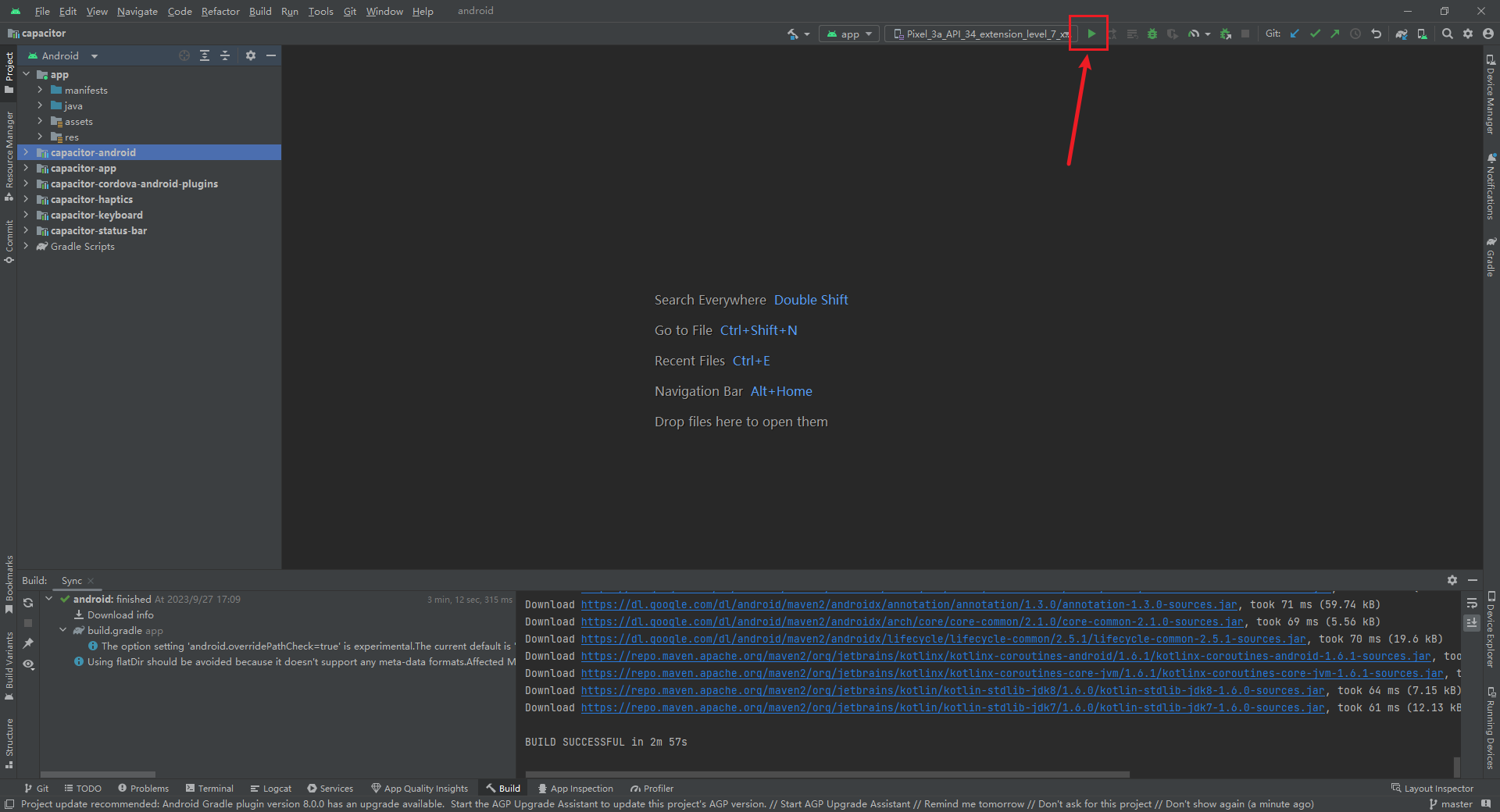Open the Build menu
The image size is (1500, 812).
260,11
